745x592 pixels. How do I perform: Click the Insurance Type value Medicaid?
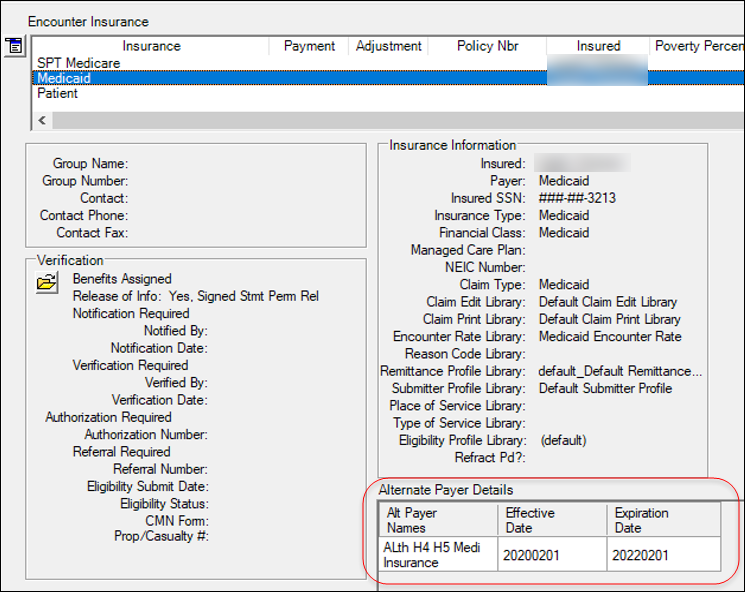(564, 215)
